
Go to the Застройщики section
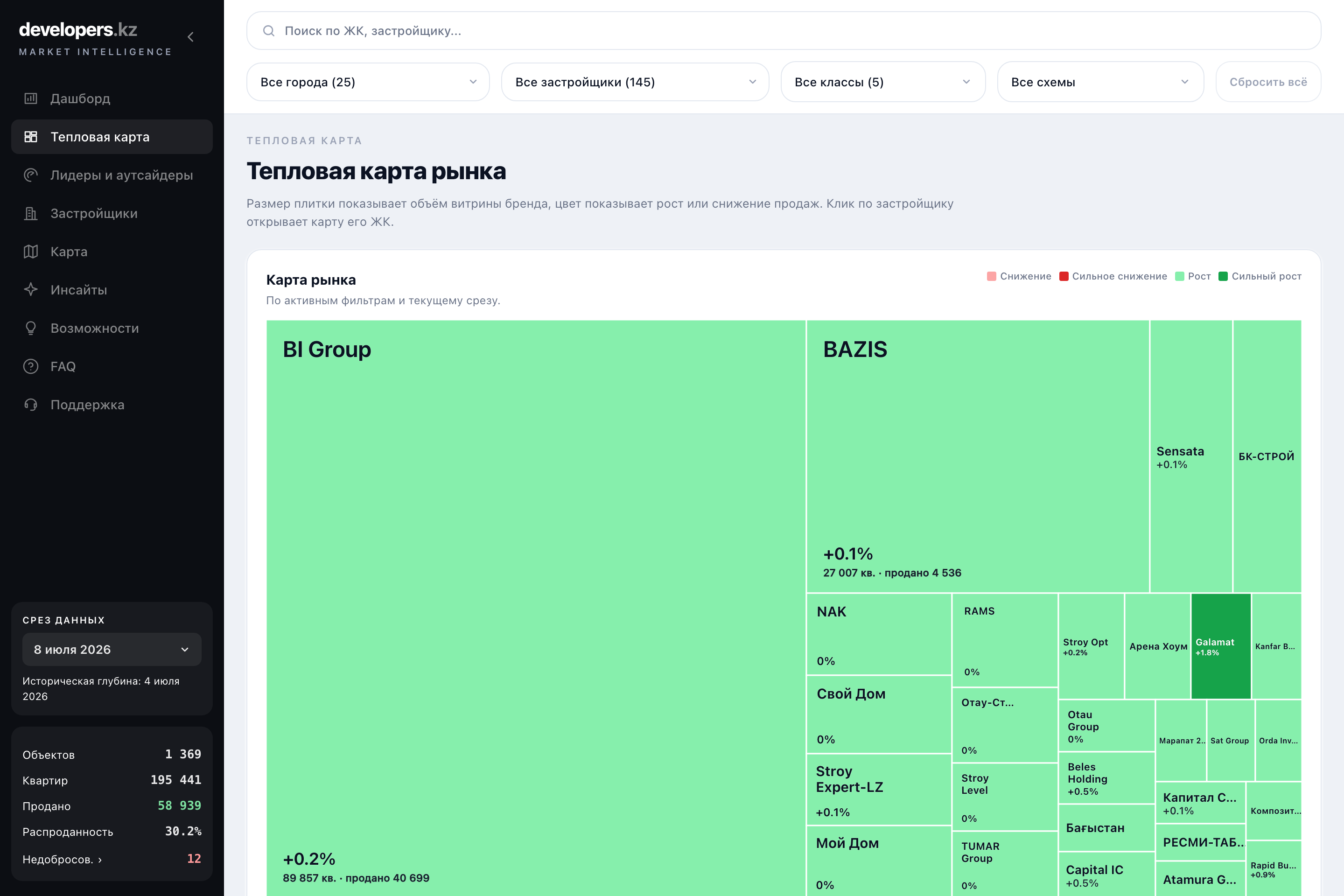tap(112, 213)
